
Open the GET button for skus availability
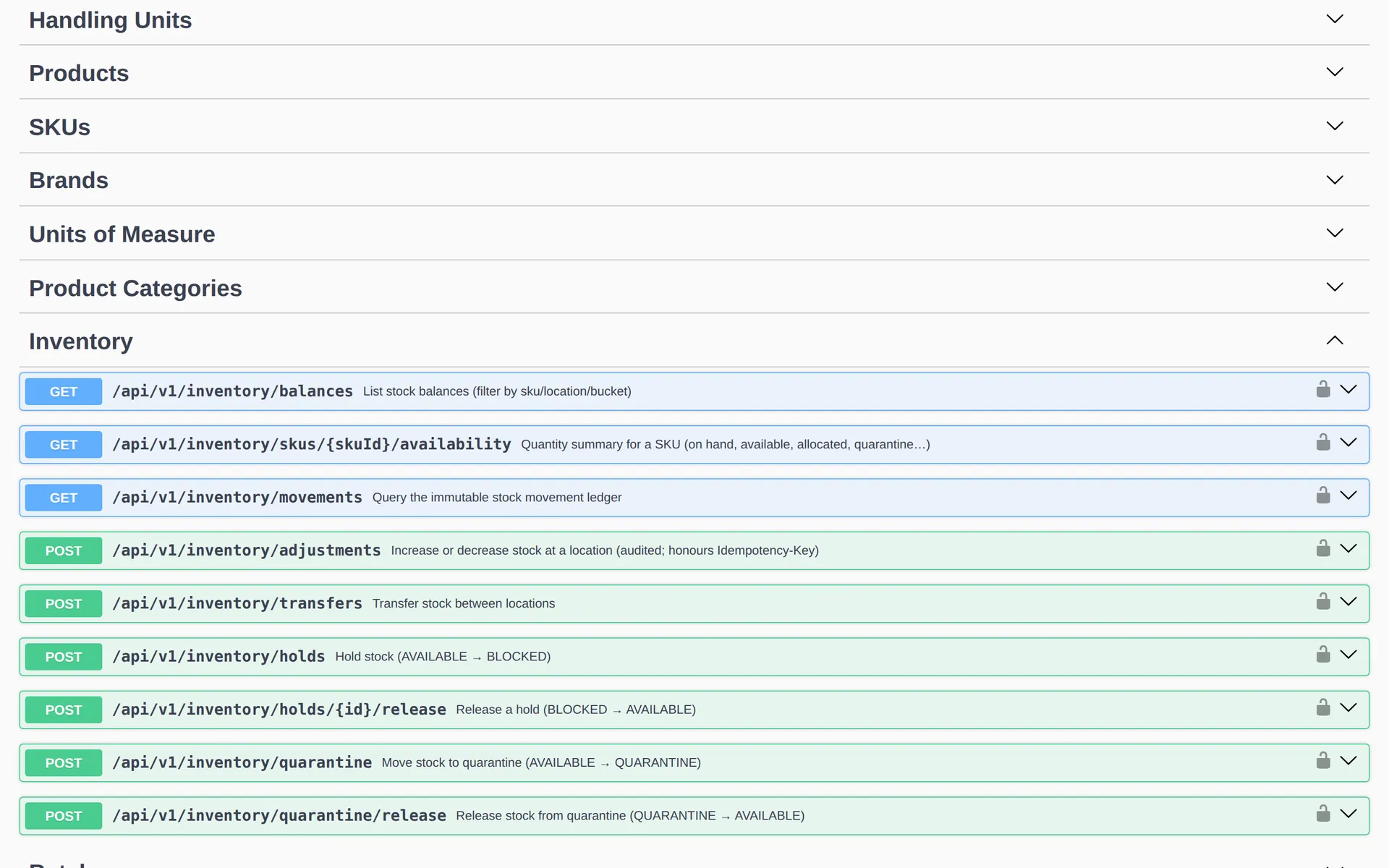[64, 445]
